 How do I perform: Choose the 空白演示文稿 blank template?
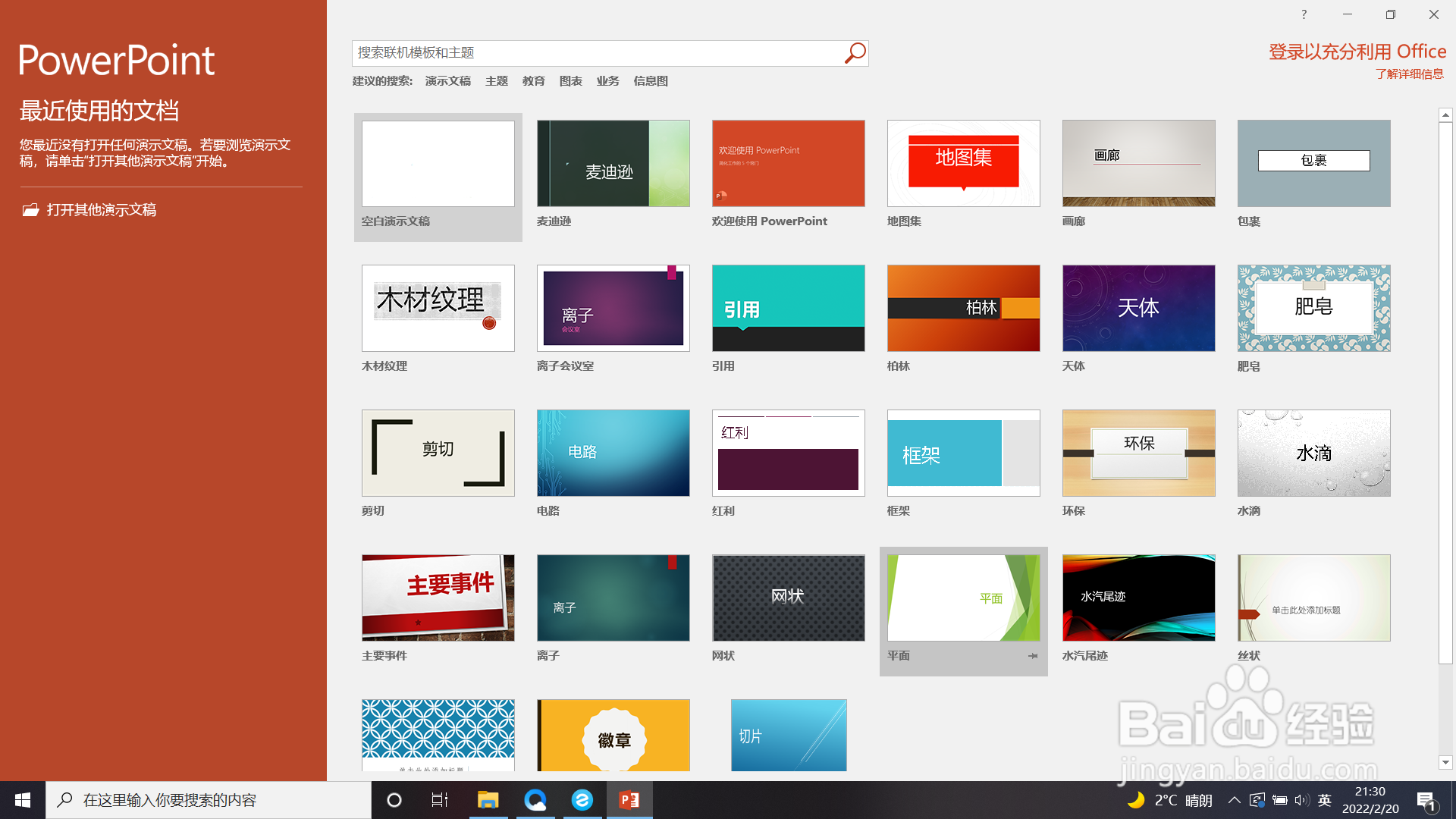coord(438,164)
